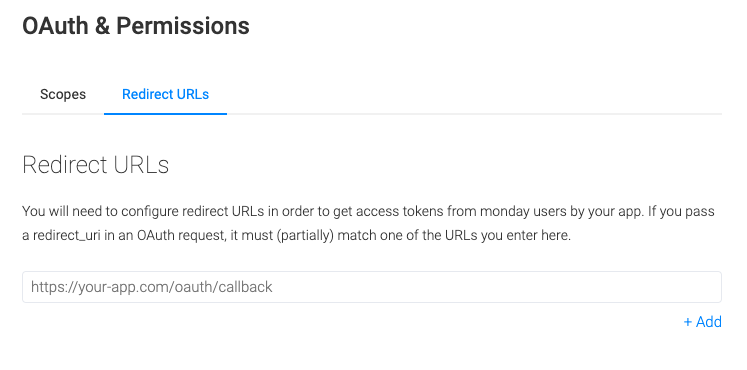The width and height of the screenshot is (747, 370).
Task: Click the Add text of the + Add link
Action: [x=709, y=322]
